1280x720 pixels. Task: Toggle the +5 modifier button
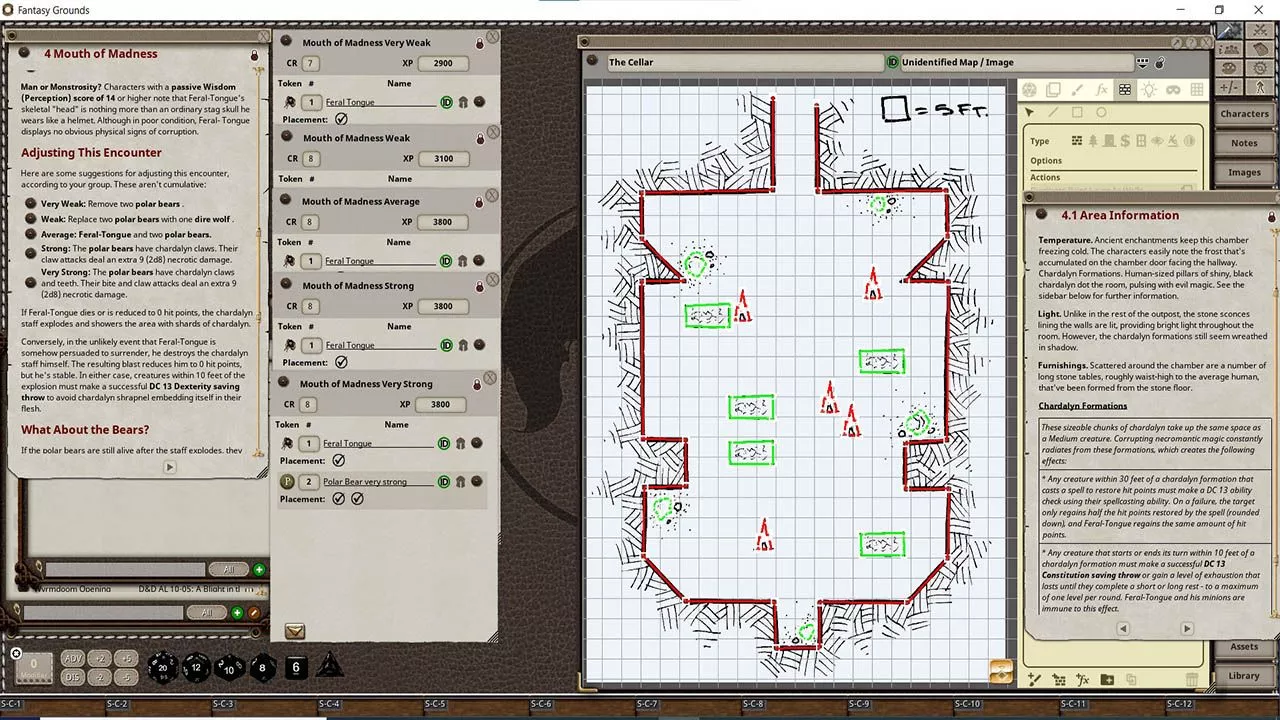click(125, 659)
